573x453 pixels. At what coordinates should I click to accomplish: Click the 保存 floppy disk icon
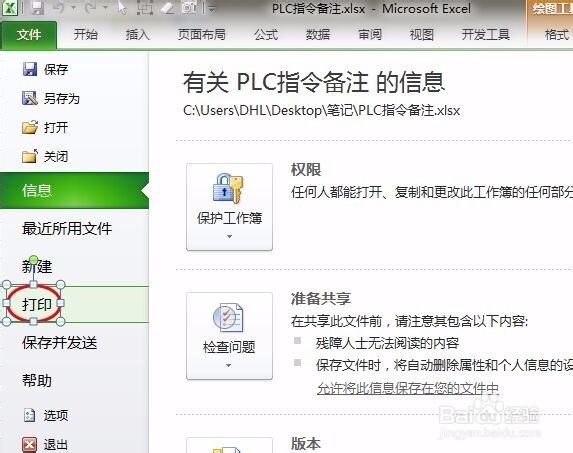click(30, 69)
